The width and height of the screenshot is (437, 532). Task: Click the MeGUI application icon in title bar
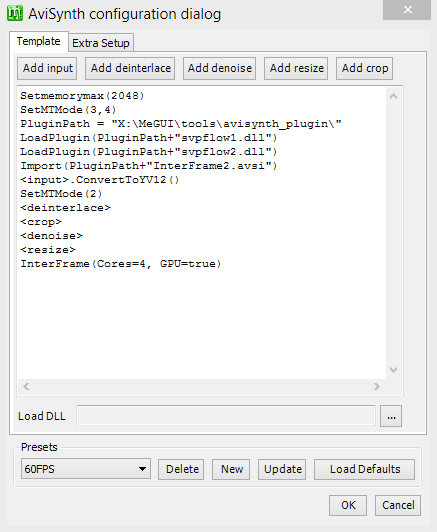(15, 14)
